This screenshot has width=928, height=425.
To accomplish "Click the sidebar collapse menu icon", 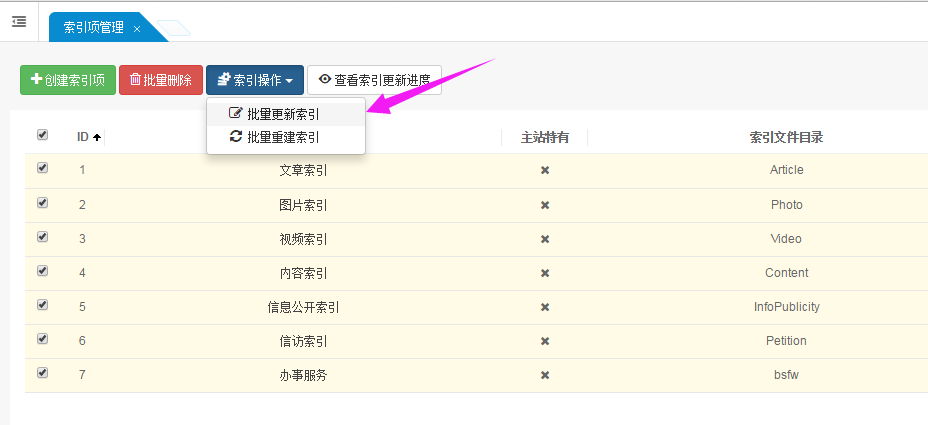I will coord(19,21).
